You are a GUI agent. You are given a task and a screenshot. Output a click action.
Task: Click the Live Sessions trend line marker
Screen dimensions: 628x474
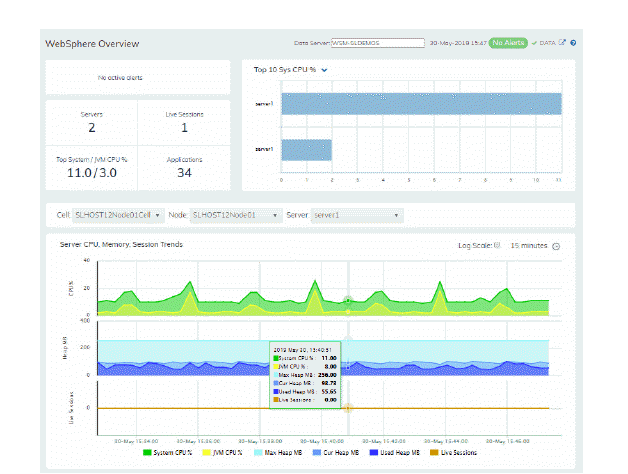[348, 408]
